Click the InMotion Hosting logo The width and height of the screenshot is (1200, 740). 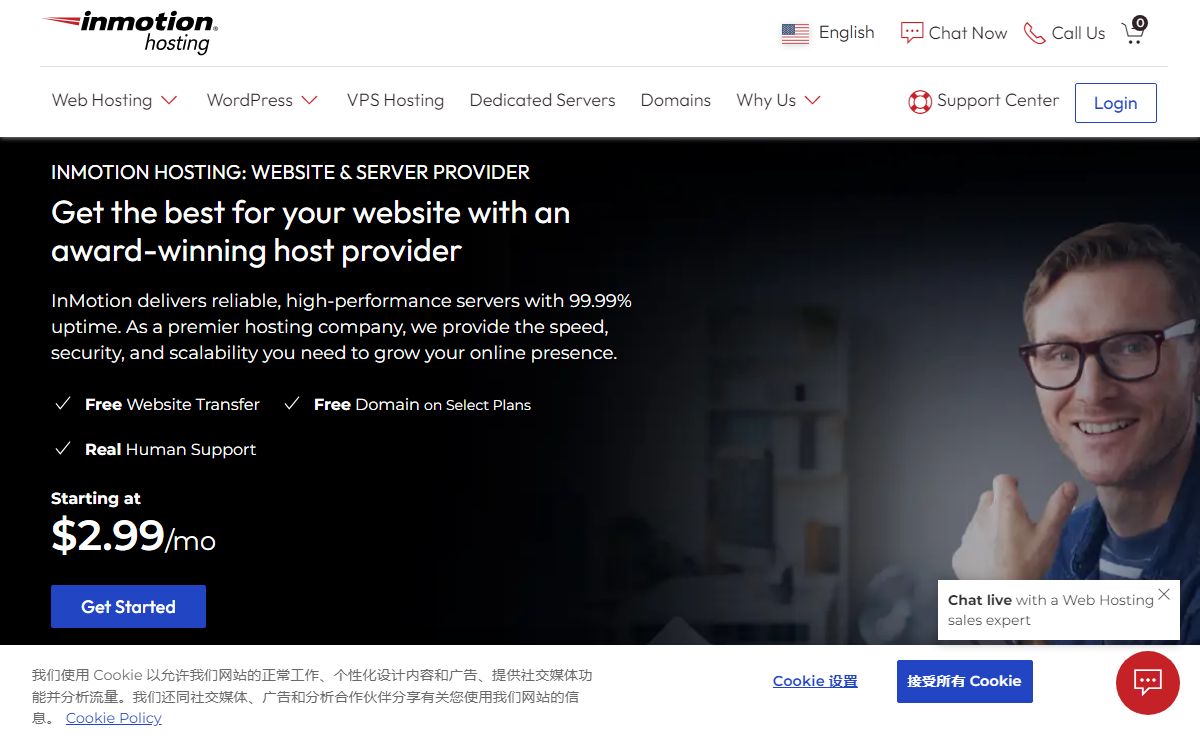click(x=130, y=32)
